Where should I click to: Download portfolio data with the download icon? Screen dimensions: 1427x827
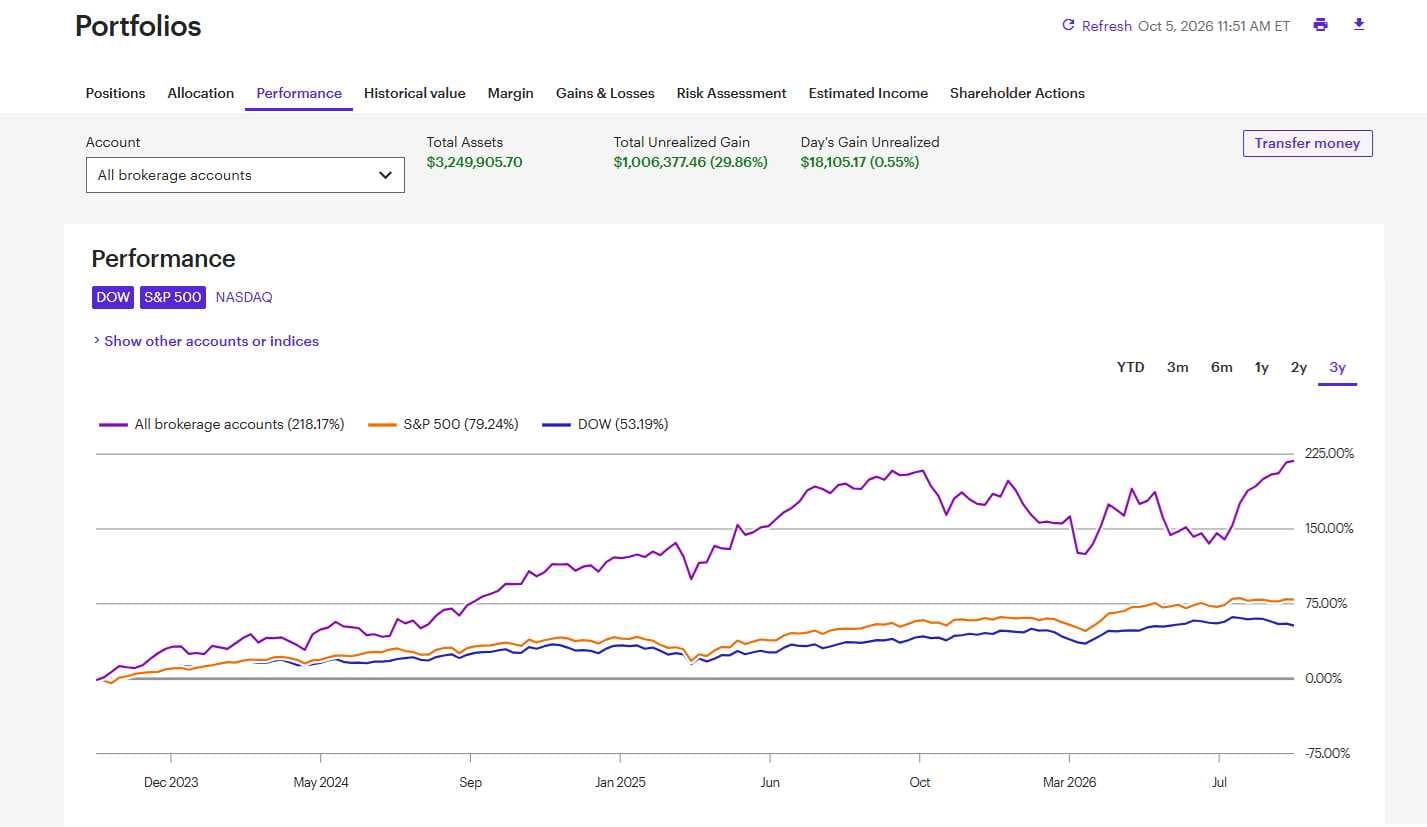click(x=1358, y=25)
